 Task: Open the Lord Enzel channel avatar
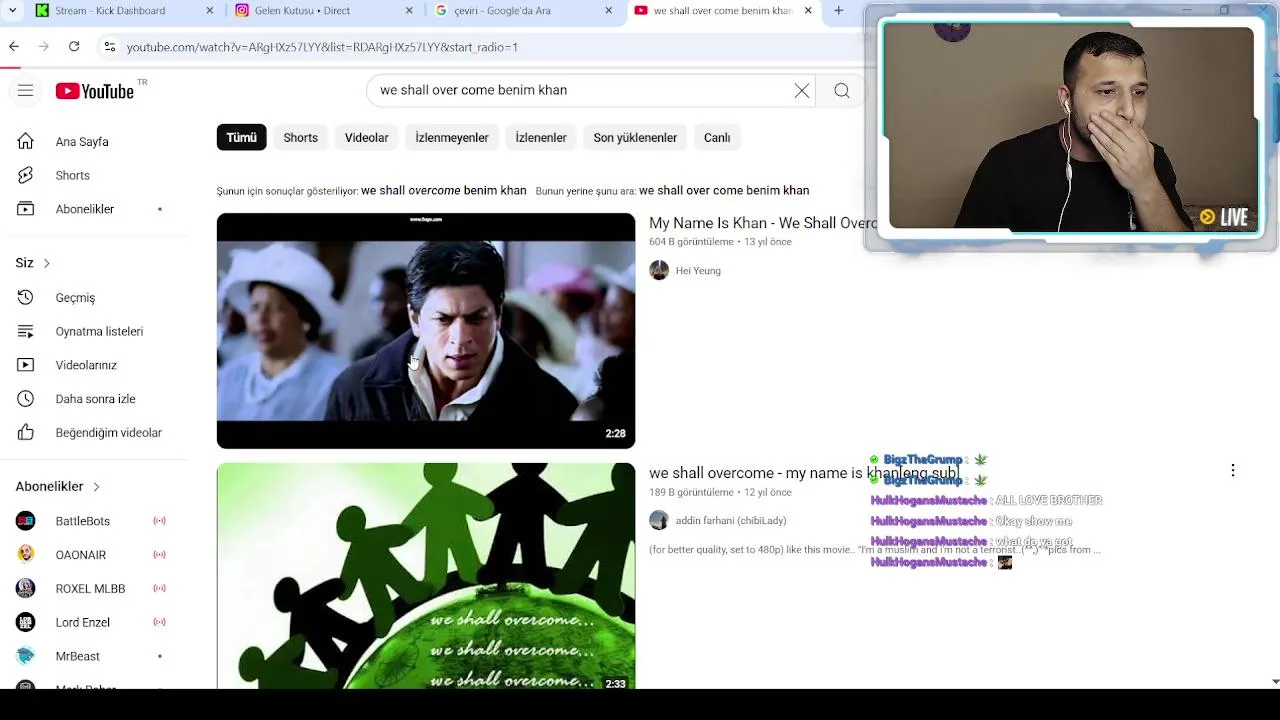click(x=25, y=622)
